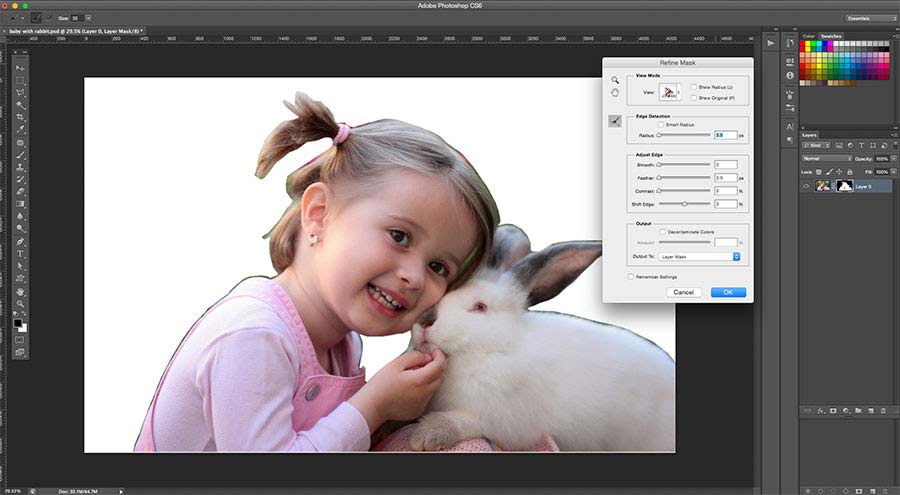Select the Move tool in the toolbar
Viewport: 900px width, 495px height.
21,67
